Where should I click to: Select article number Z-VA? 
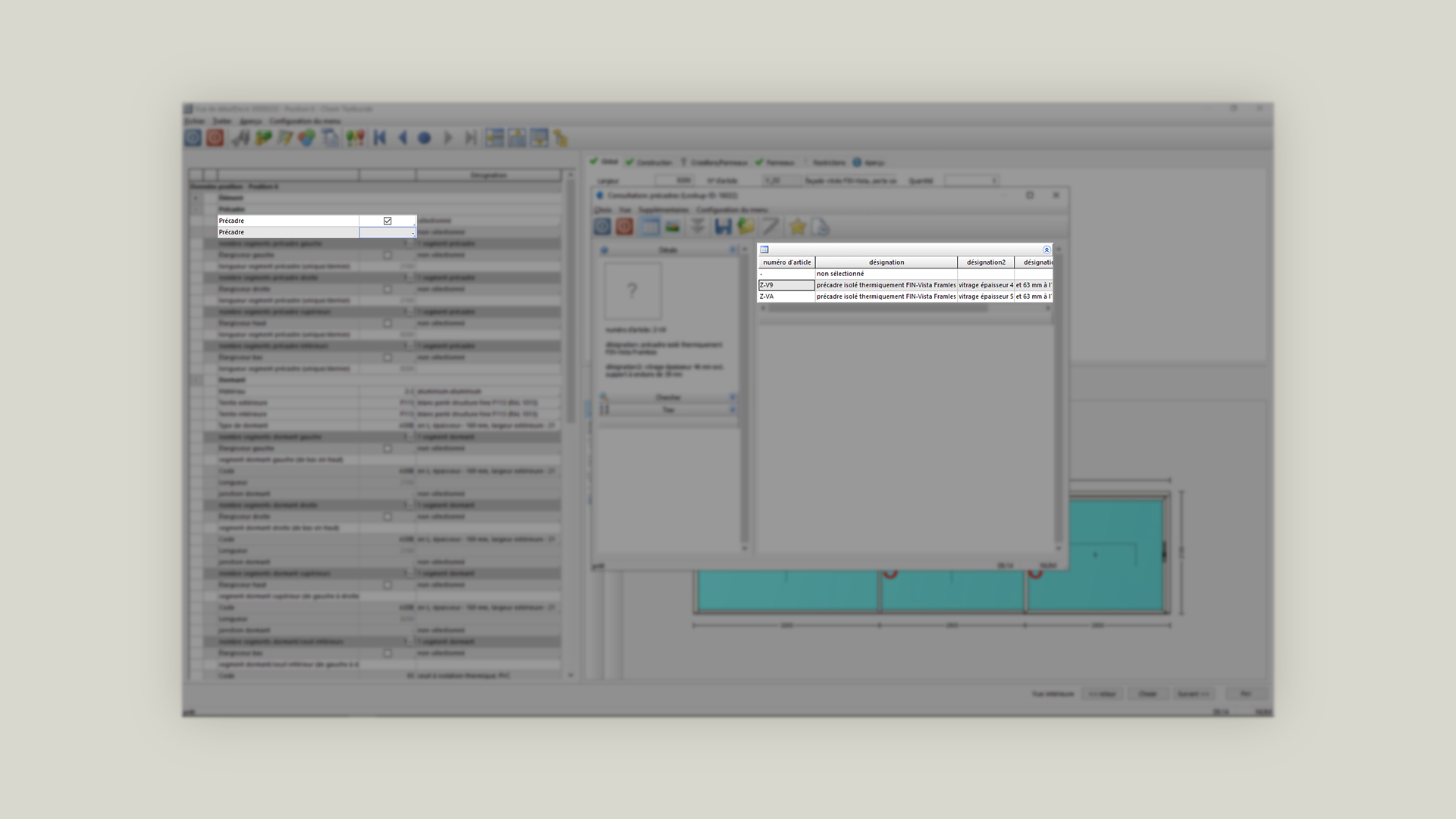coord(786,297)
